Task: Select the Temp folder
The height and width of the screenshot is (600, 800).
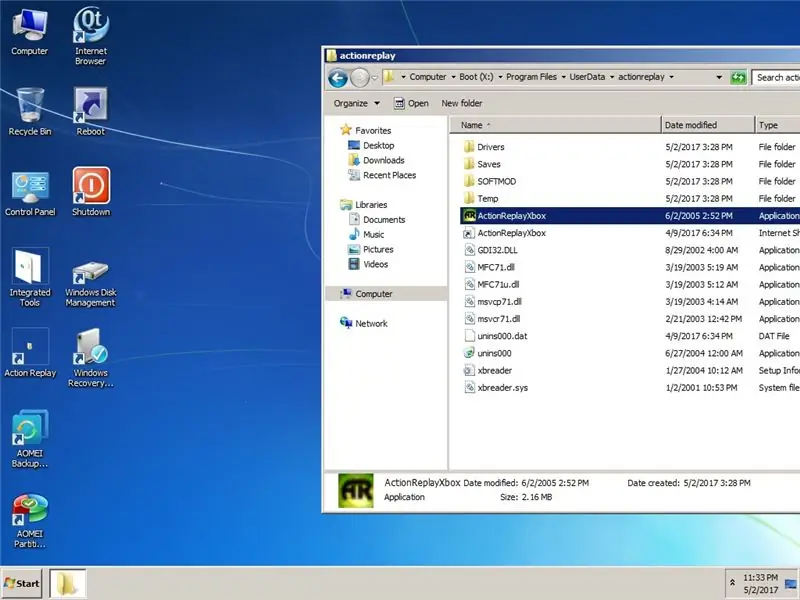Action: 481,198
